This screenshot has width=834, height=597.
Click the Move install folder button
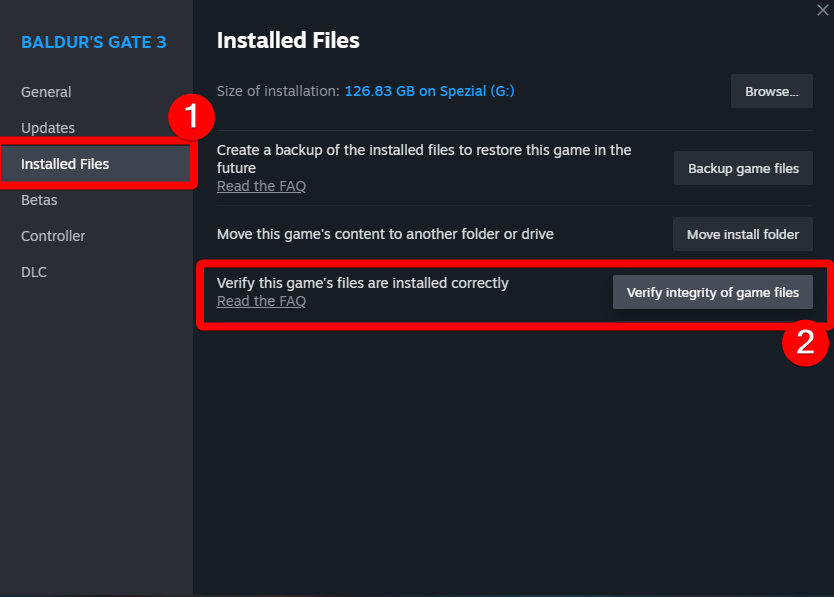742,234
